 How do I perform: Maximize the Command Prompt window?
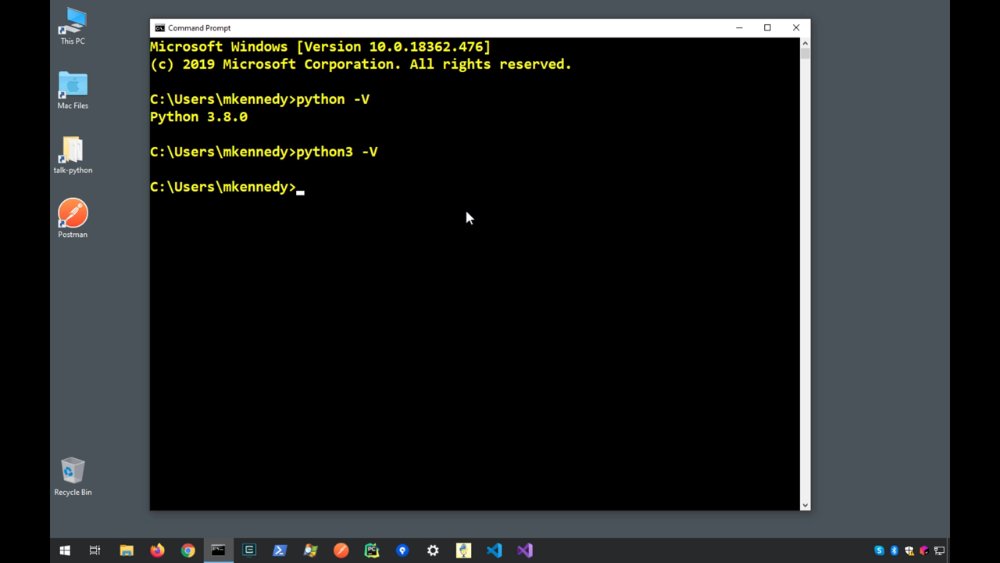(767, 28)
